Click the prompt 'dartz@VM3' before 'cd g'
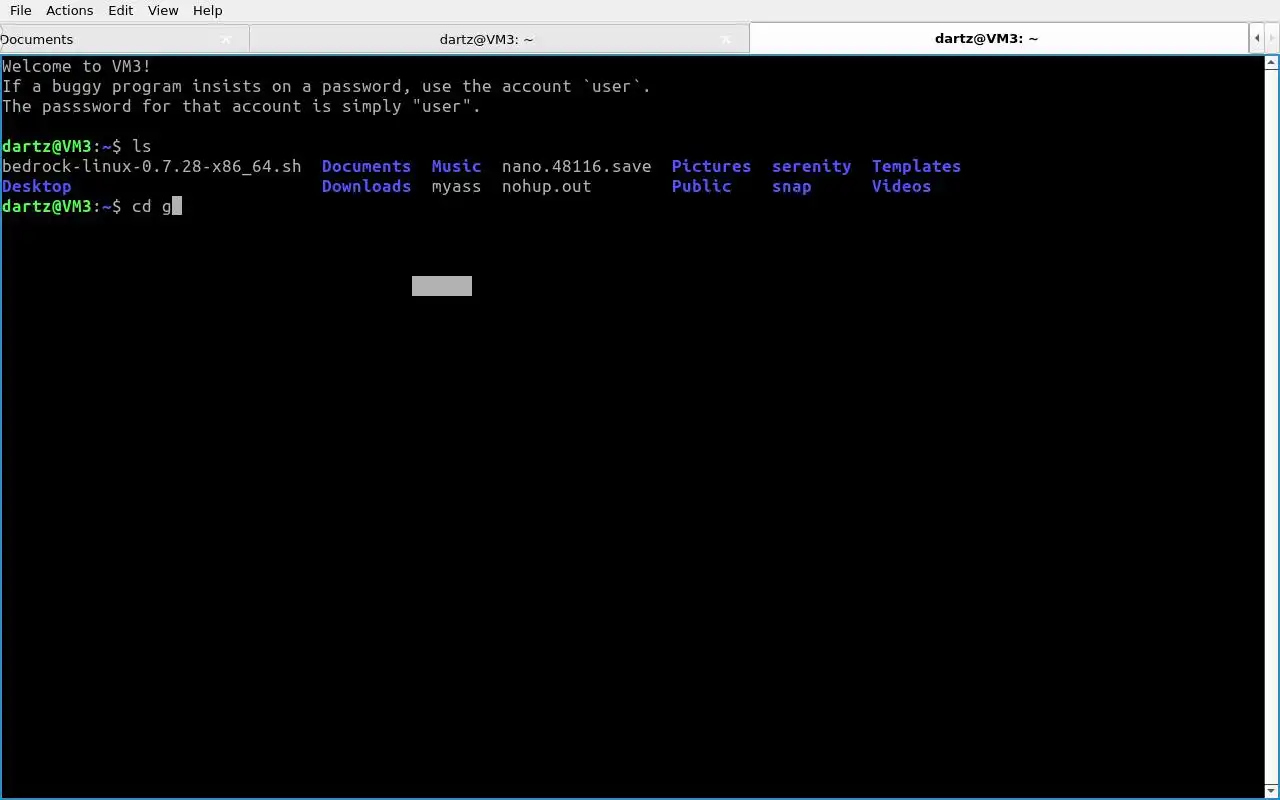 tap(46, 206)
